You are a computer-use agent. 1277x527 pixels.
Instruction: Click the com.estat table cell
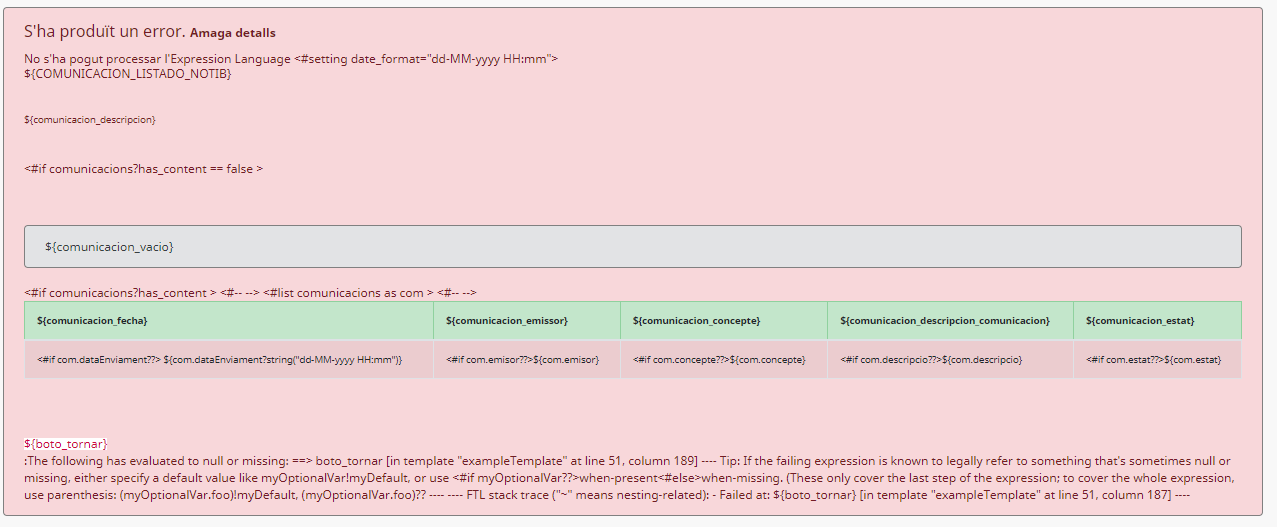tap(1158, 359)
